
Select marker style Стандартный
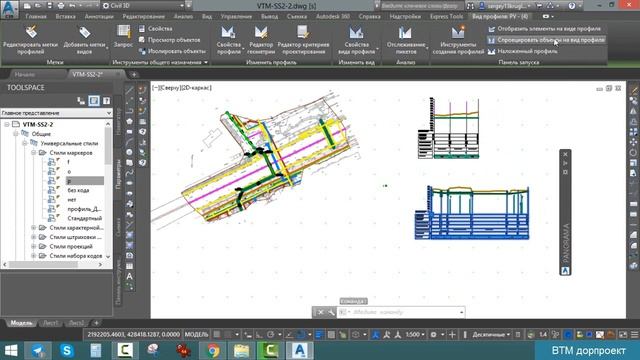click(x=84, y=218)
